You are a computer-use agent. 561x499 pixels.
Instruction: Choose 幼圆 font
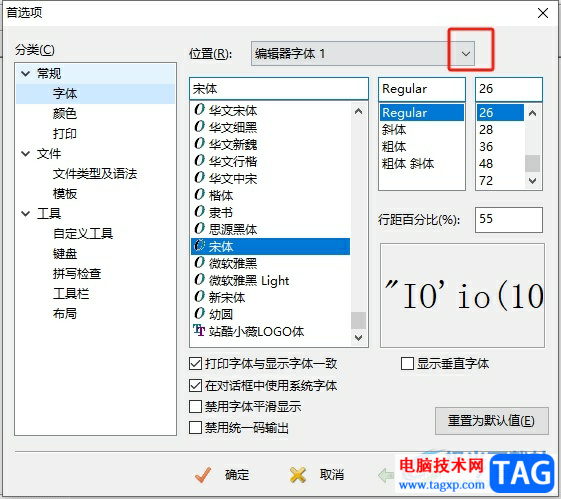pos(221,314)
